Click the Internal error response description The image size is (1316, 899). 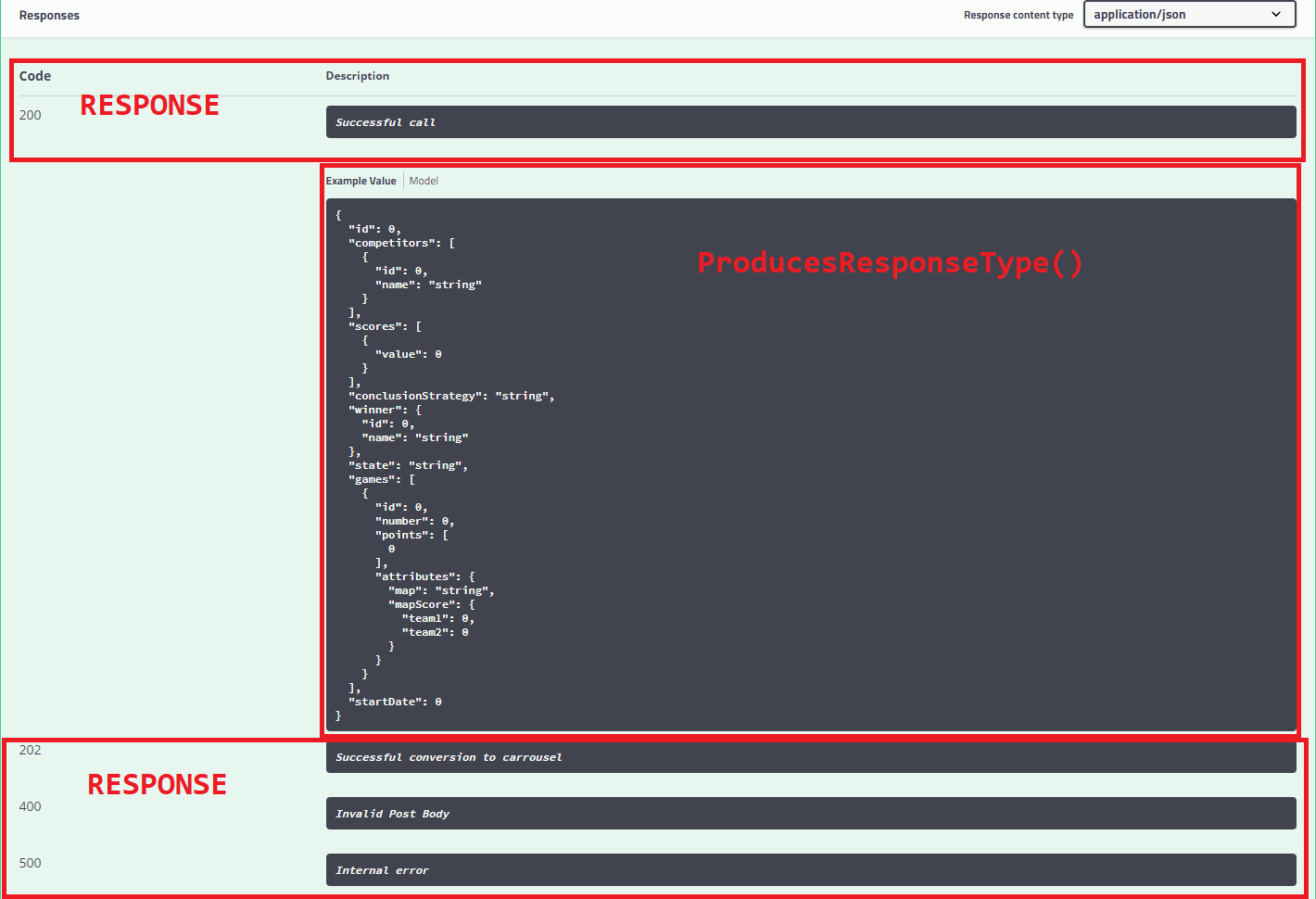click(x=811, y=869)
